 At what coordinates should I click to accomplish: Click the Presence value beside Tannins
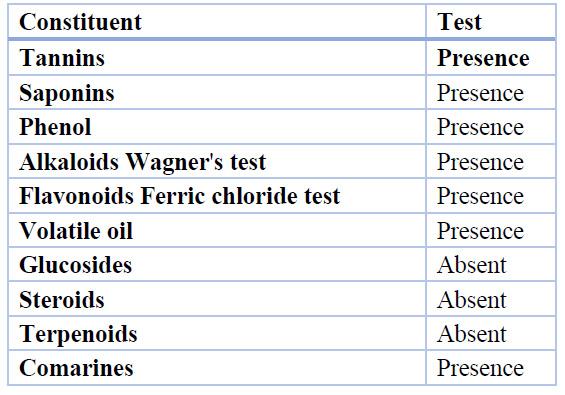coord(483,58)
